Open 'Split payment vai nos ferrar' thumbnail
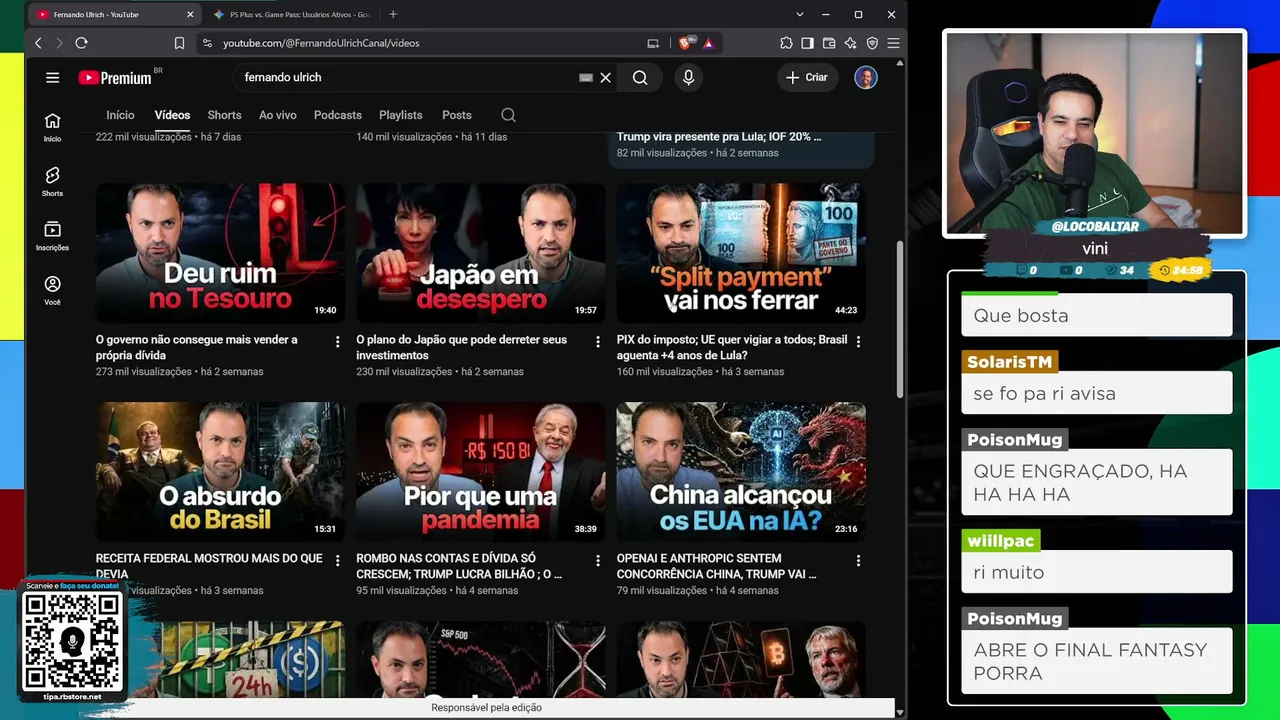The height and width of the screenshot is (720, 1280). pos(741,252)
